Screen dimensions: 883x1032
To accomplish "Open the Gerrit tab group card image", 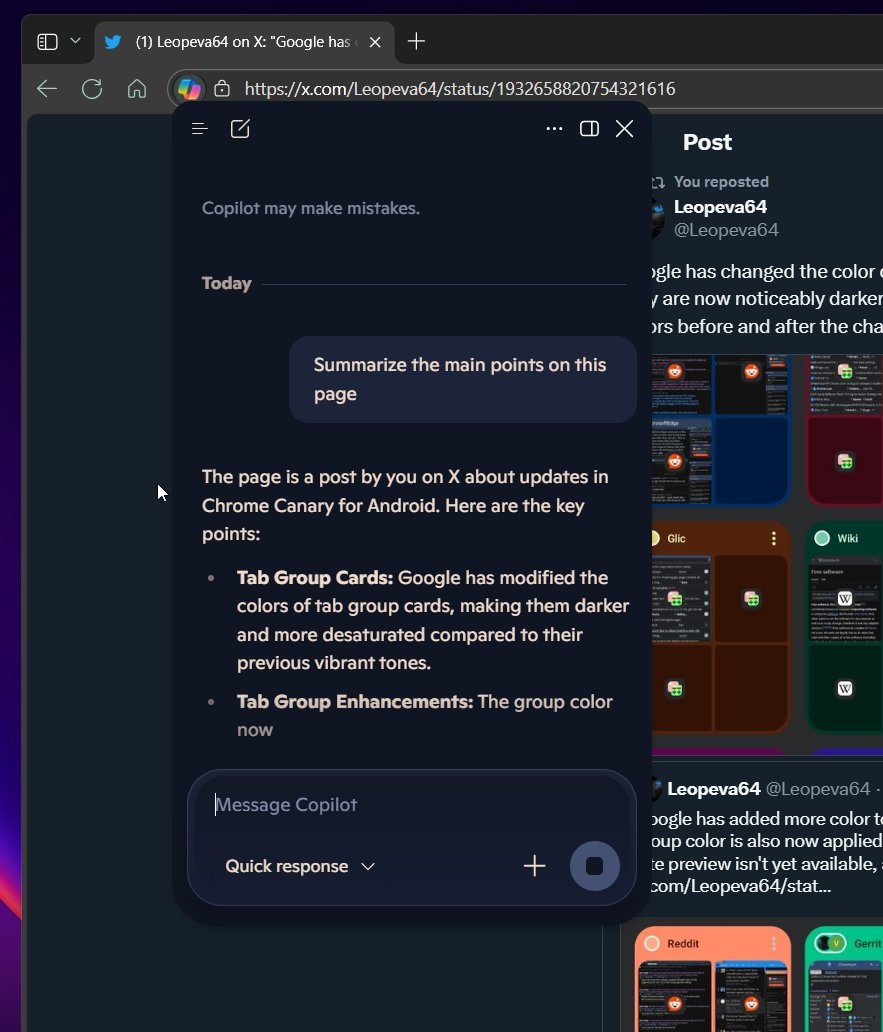I will (x=844, y=979).
